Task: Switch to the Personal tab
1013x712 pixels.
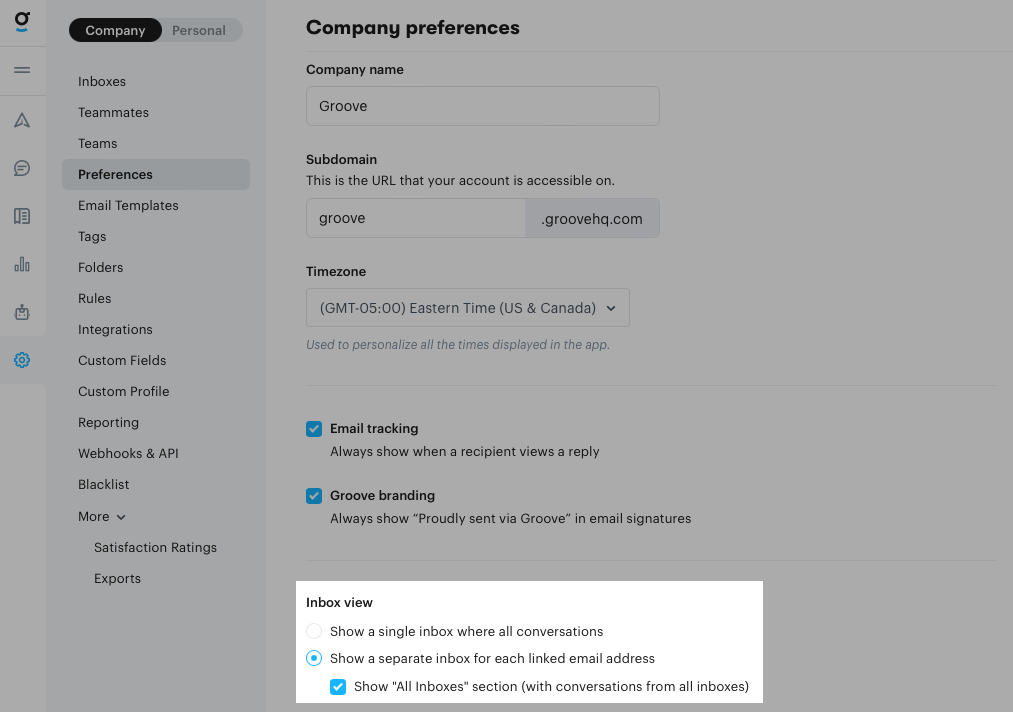Action: pyautogui.click(x=199, y=31)
